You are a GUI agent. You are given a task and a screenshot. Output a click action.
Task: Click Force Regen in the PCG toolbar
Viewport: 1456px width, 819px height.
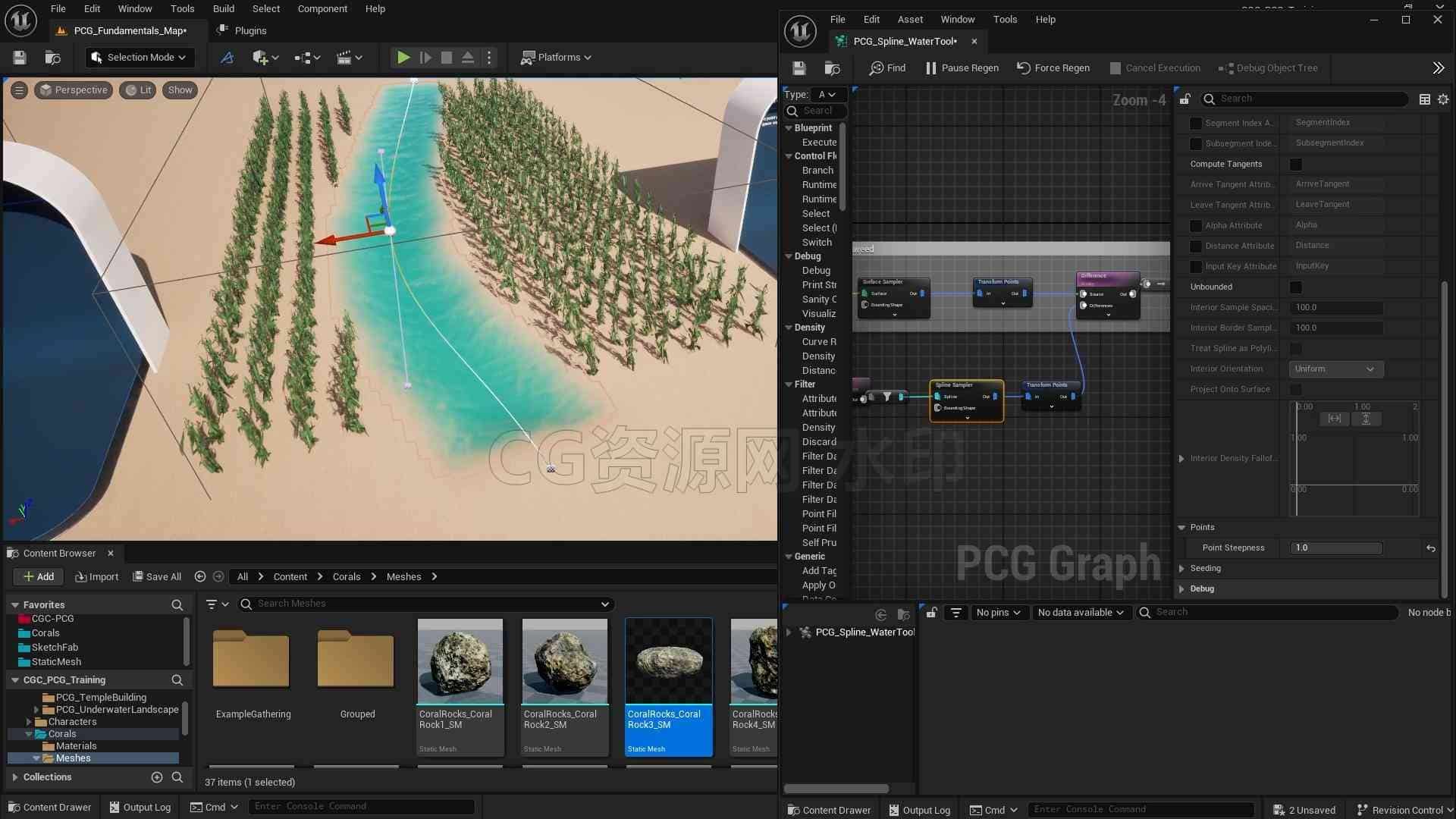1053,68
